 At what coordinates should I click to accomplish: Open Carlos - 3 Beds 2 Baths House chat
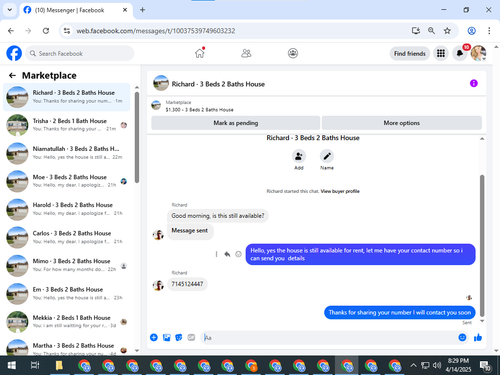(67, 237)
